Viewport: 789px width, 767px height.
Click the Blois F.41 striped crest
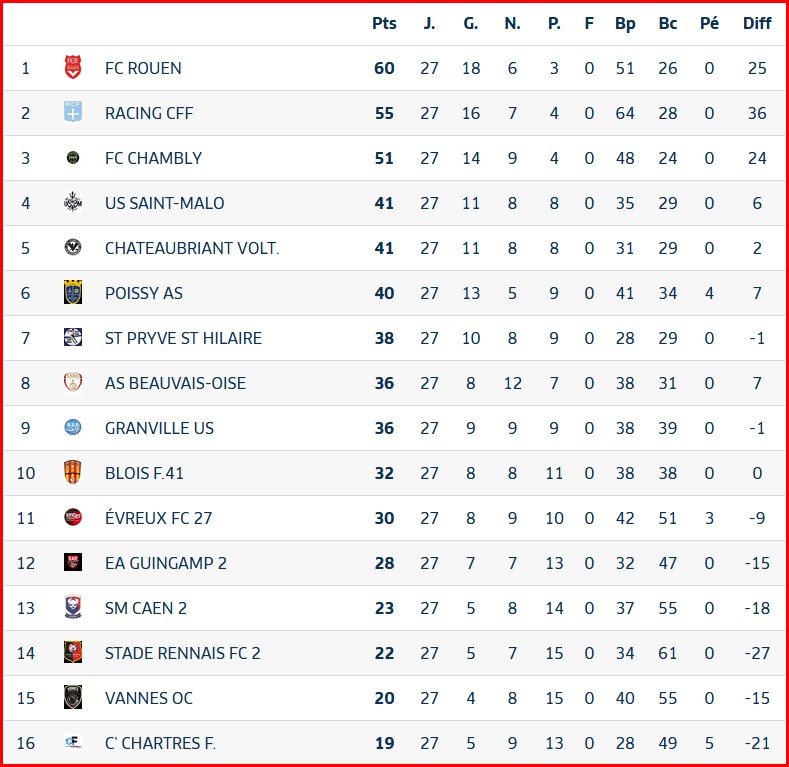(x=72, y=473)
